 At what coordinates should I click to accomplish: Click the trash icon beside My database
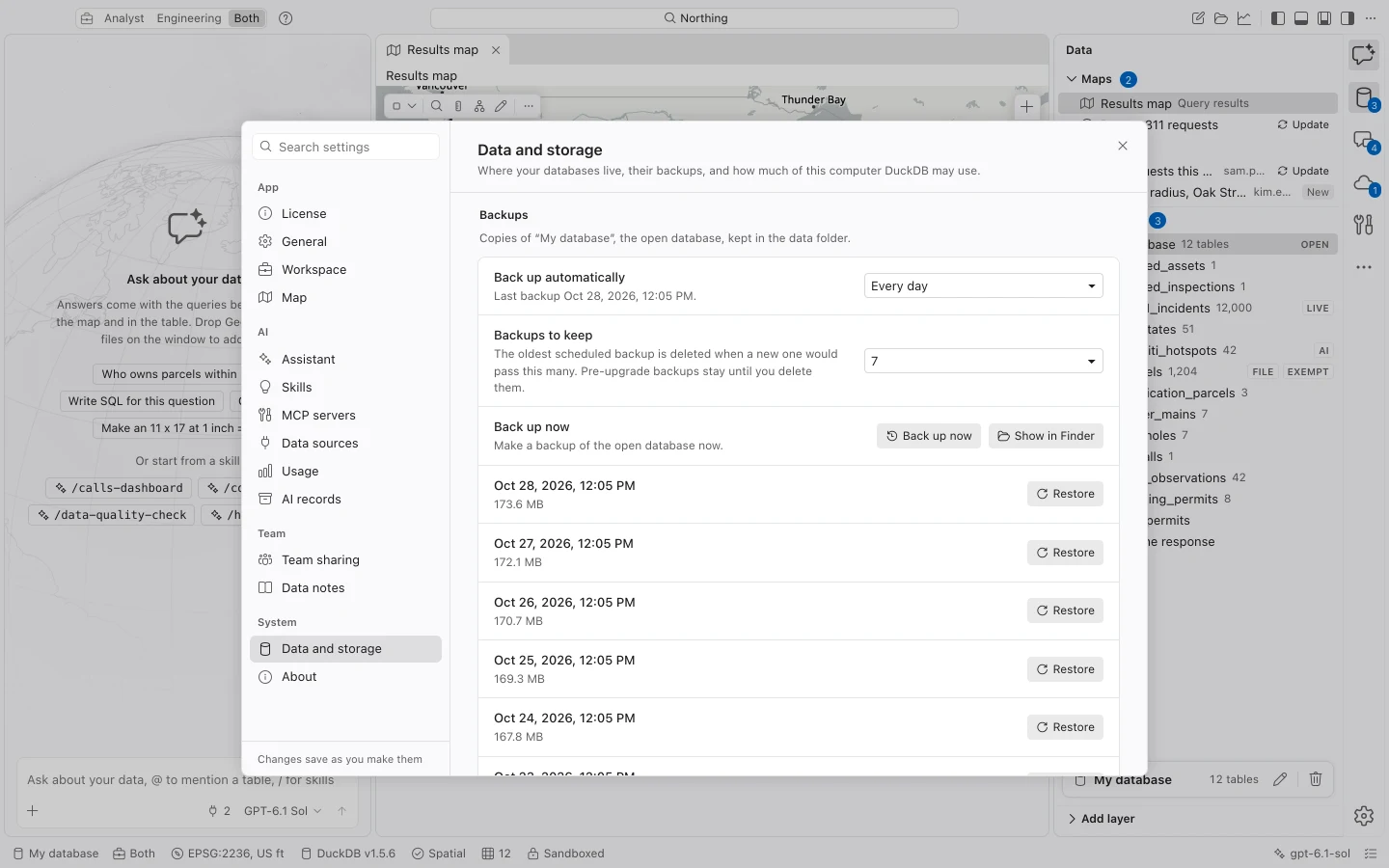[x=1316, y=779]
